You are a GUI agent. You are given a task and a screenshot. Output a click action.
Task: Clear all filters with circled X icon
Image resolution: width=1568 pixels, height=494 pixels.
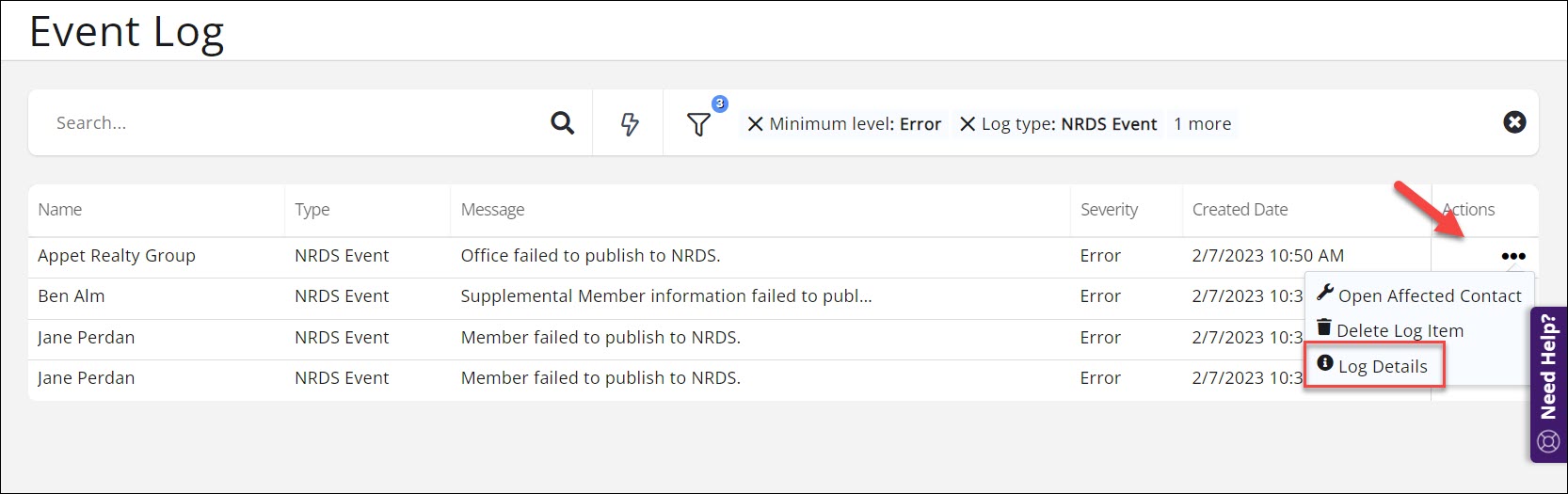1514,122
